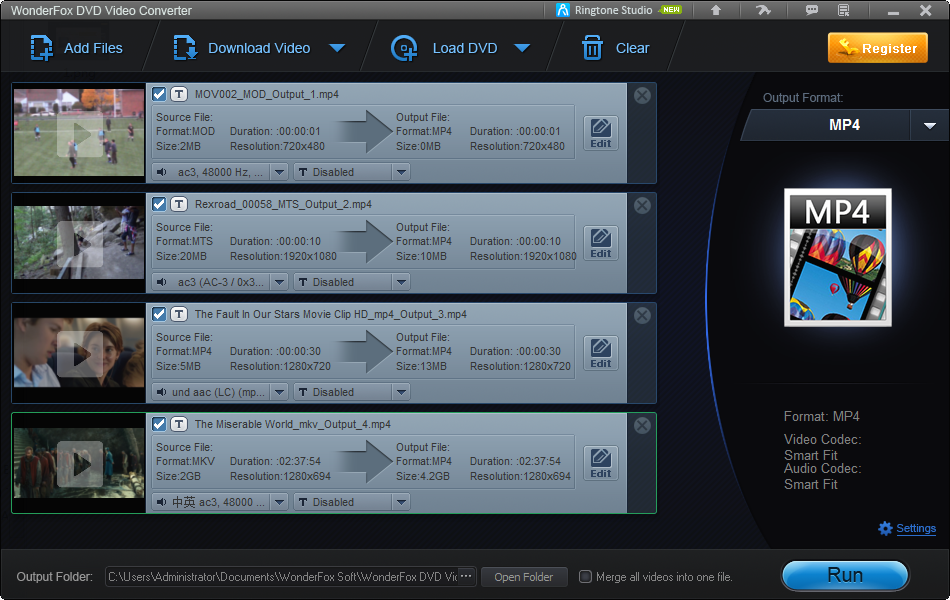Expand the Download Video dropdown arrow
The image size is (950, 600).
(x=337, y=48)
